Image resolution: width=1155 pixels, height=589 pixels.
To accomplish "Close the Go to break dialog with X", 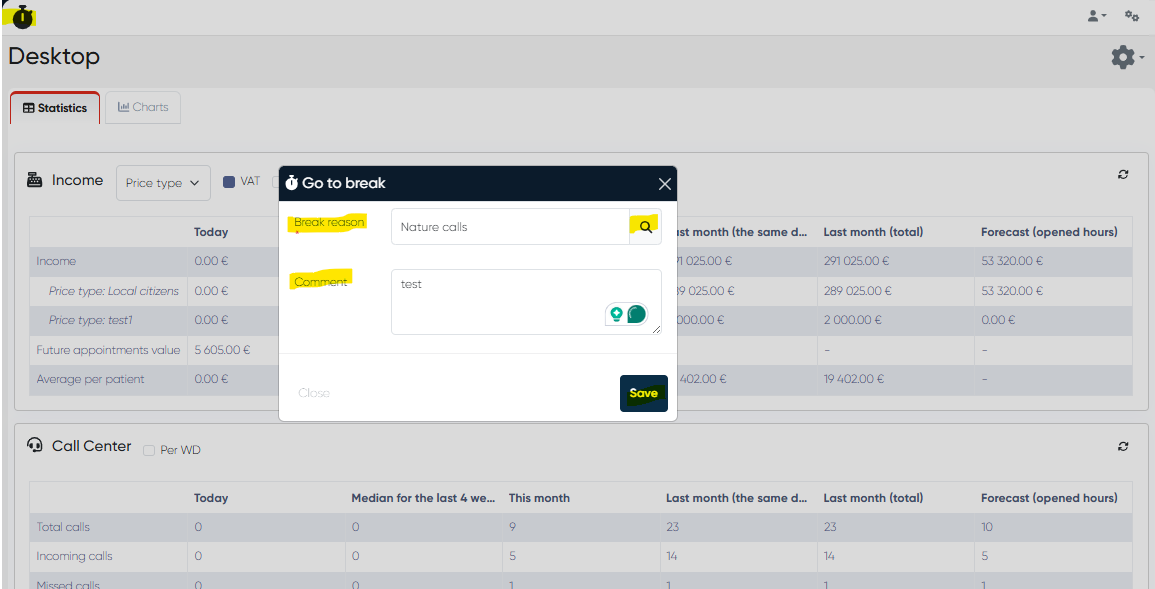I will coord(664,184).
